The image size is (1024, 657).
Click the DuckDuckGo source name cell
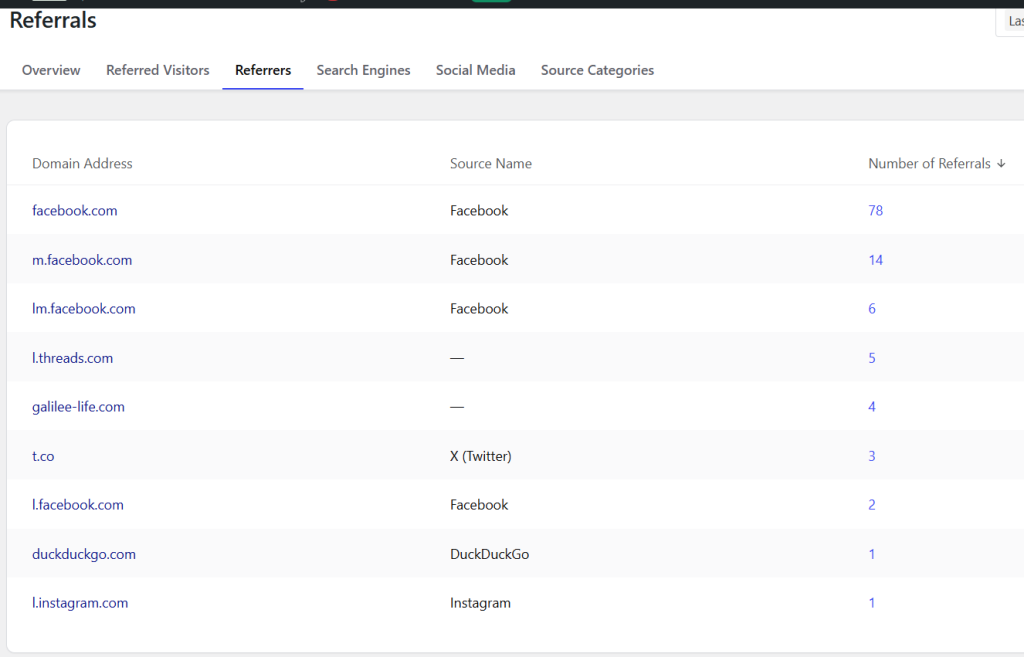489,554
